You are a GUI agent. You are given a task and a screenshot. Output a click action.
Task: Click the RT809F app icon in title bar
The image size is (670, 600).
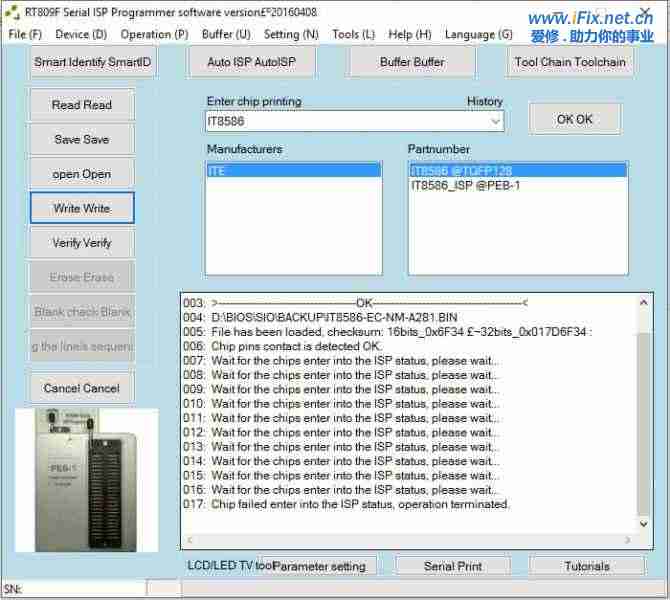click(x=12, y=12)
